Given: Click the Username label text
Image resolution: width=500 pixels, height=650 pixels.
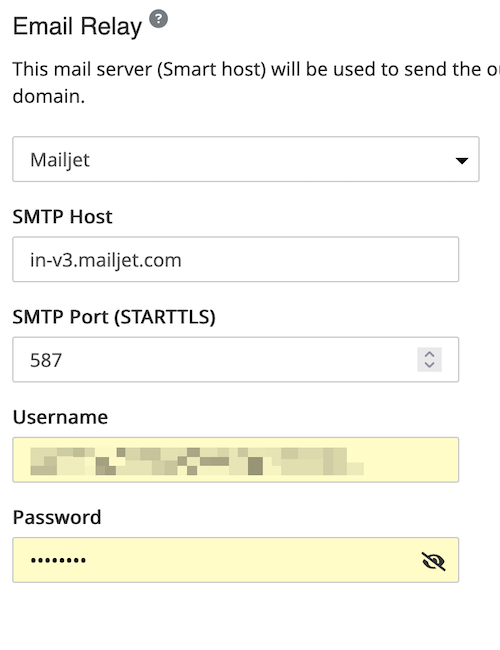Looking at the screenshot, I should 61,417.
